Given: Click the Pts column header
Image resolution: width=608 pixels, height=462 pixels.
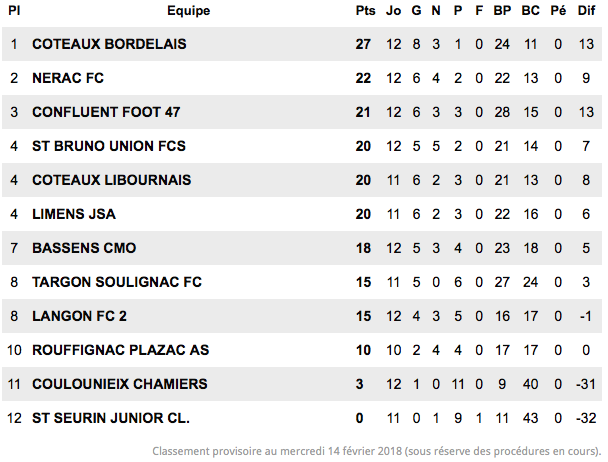Looking at the screenshot, I should (x=365, y=10).
